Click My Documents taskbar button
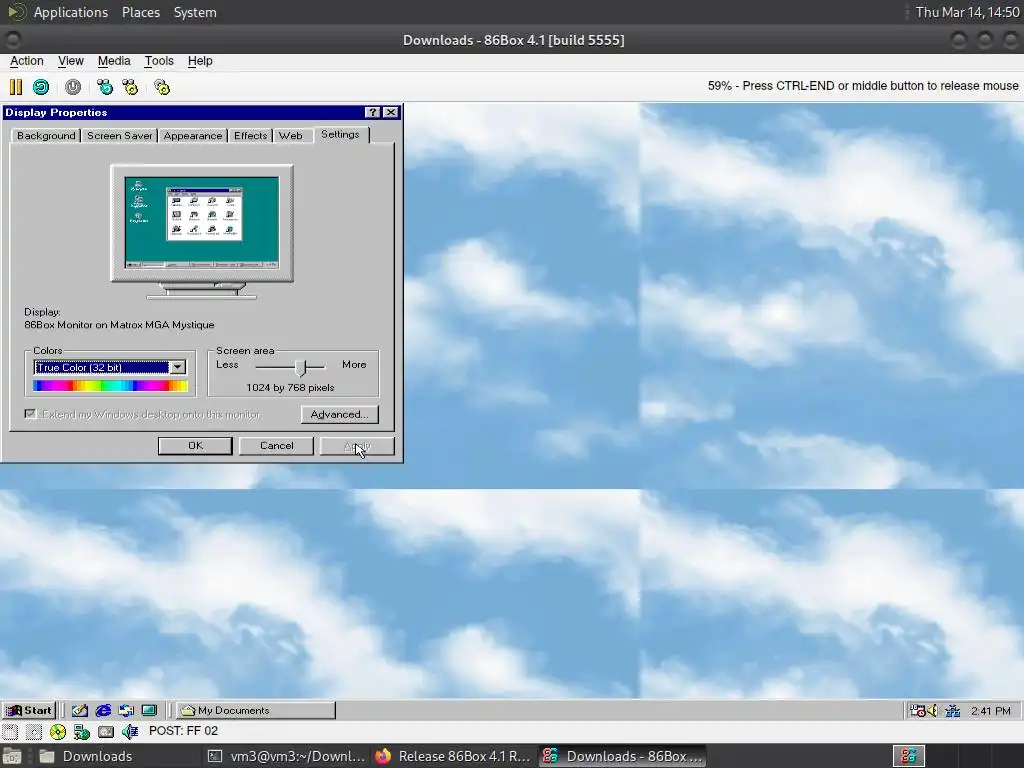The height and width of the screenshot is (768, 1024). [x=255, y=711]
